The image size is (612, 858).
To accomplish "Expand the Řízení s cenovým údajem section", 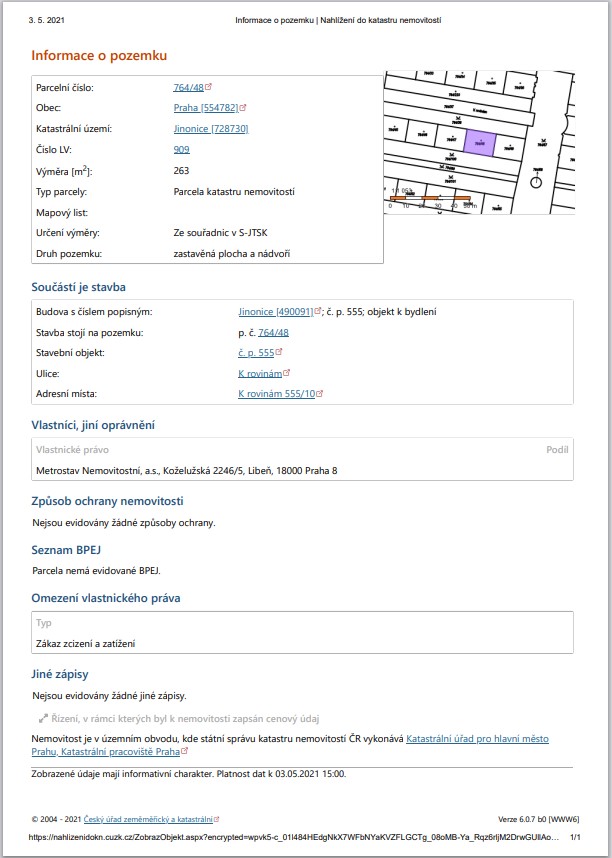I will click(x=178, y=718).
